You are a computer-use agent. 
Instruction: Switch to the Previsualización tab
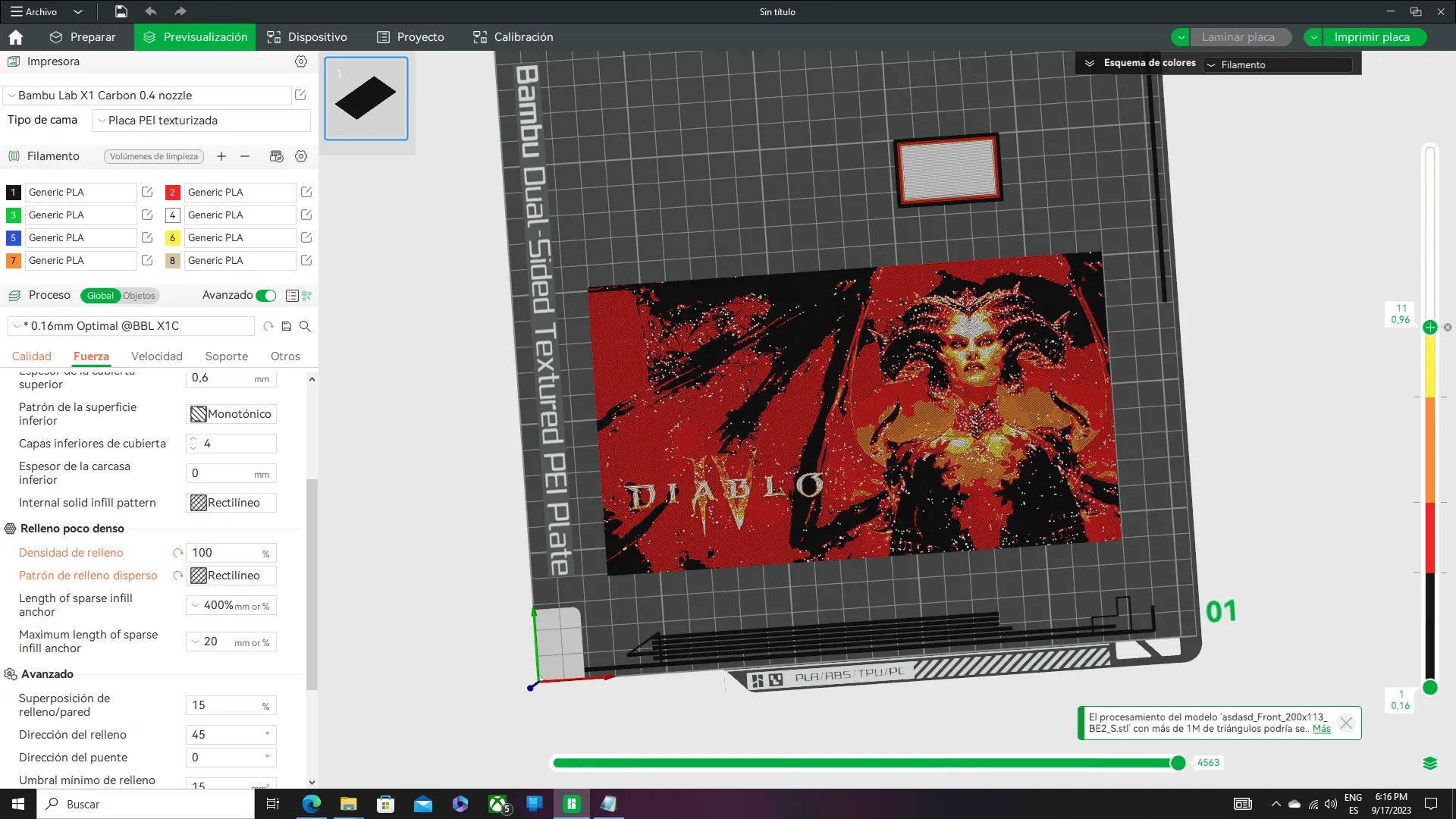194,36
